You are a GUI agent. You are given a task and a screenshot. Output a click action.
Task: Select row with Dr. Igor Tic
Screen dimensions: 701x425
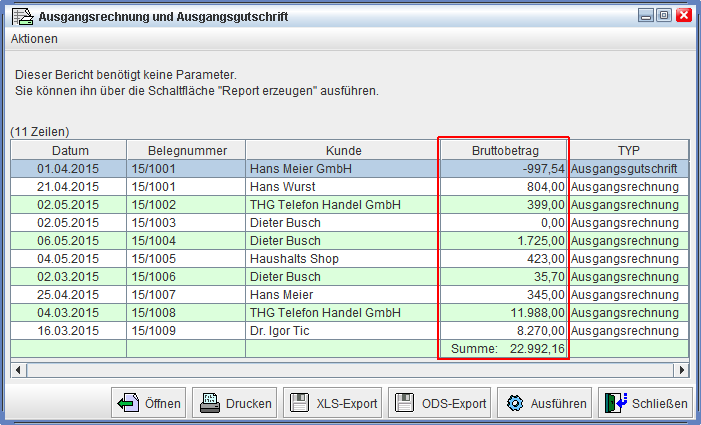pyautogui.click(x=343, y=331)
